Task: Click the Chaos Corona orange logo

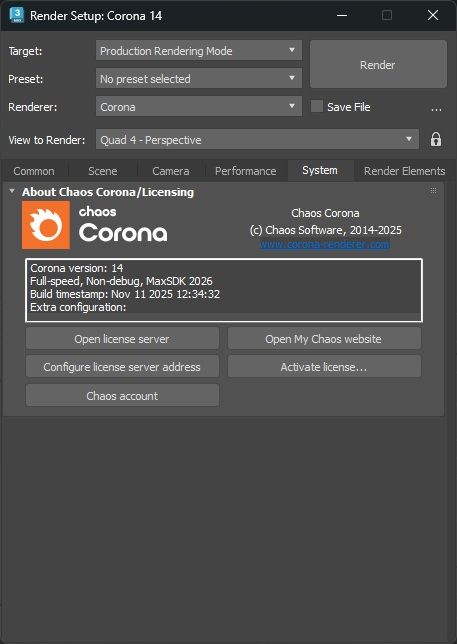Action: click(x=46, y=225)
